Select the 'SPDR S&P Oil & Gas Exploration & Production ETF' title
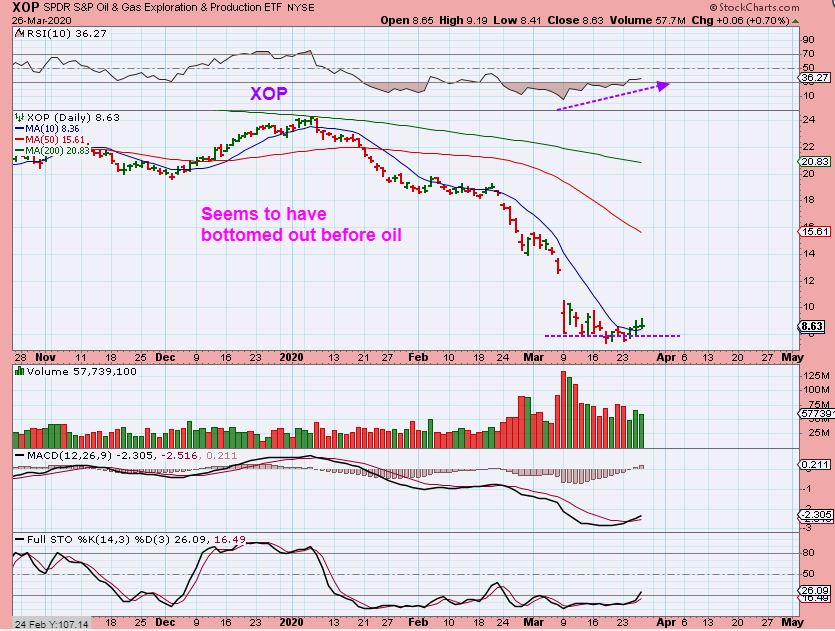 click(163, 7)
